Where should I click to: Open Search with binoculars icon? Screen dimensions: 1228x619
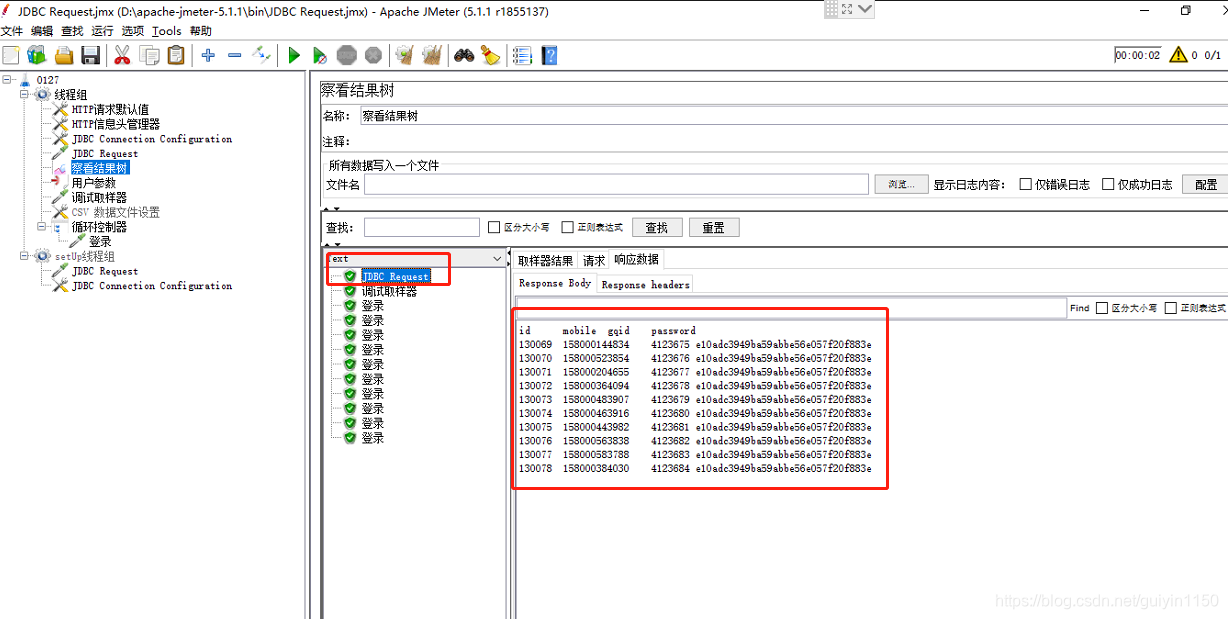[x=464, y=55]
